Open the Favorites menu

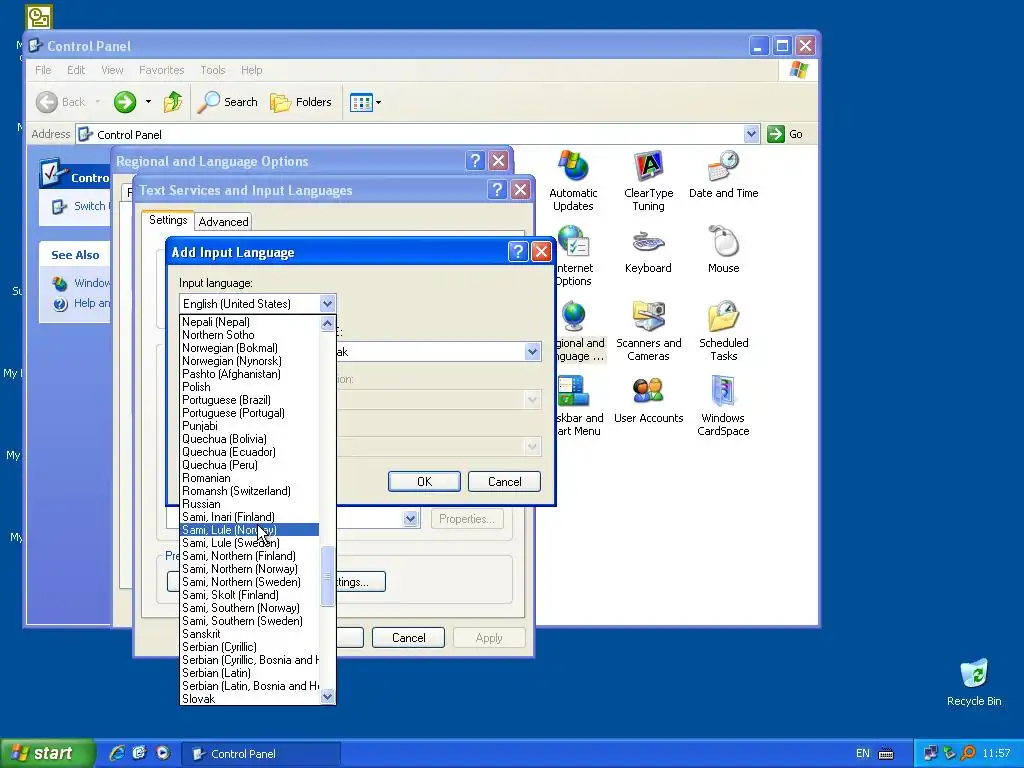161,70
